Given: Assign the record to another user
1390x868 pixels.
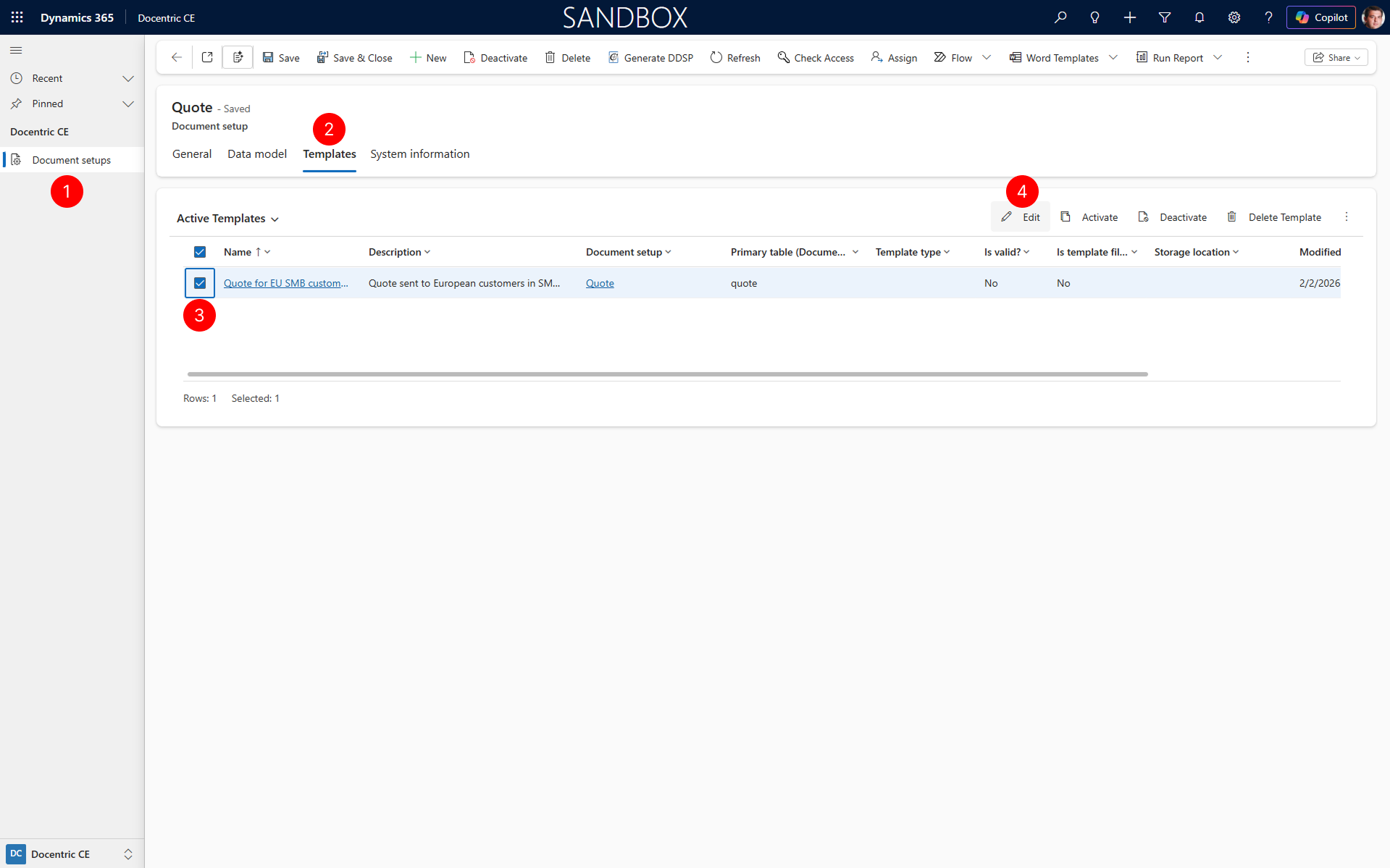Looking at the screenshot, I should [894, 58].
